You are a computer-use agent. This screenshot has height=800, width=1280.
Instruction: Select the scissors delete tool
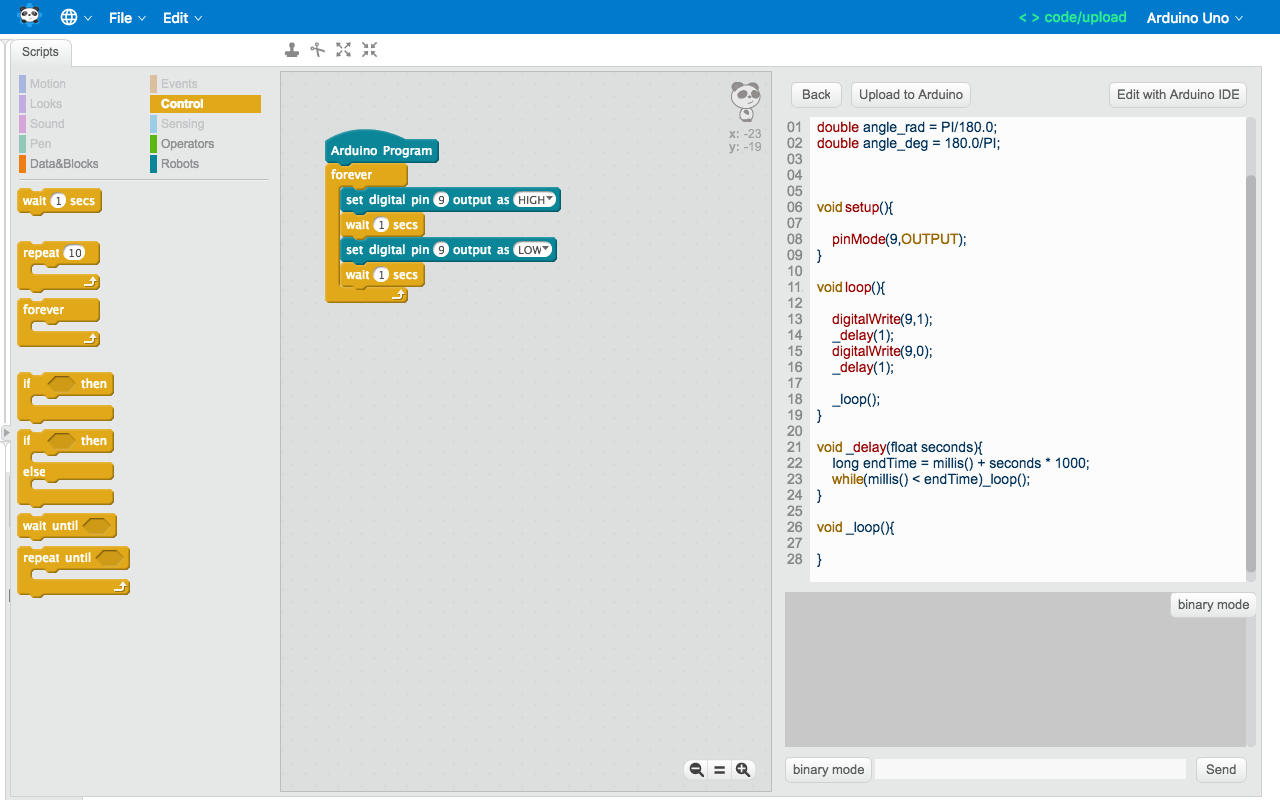tap(317, 49)
